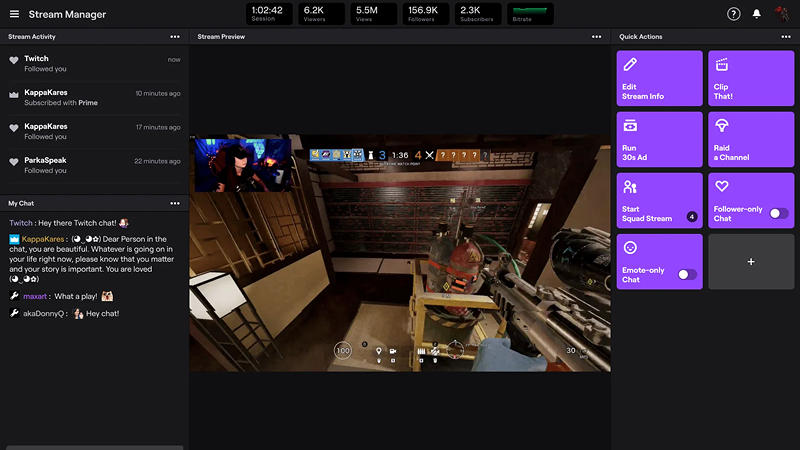Image resolution: width=800 pixels, height=450 pixels.
Task: Click the streamer webcam overlay
Action: coord(243,165)
